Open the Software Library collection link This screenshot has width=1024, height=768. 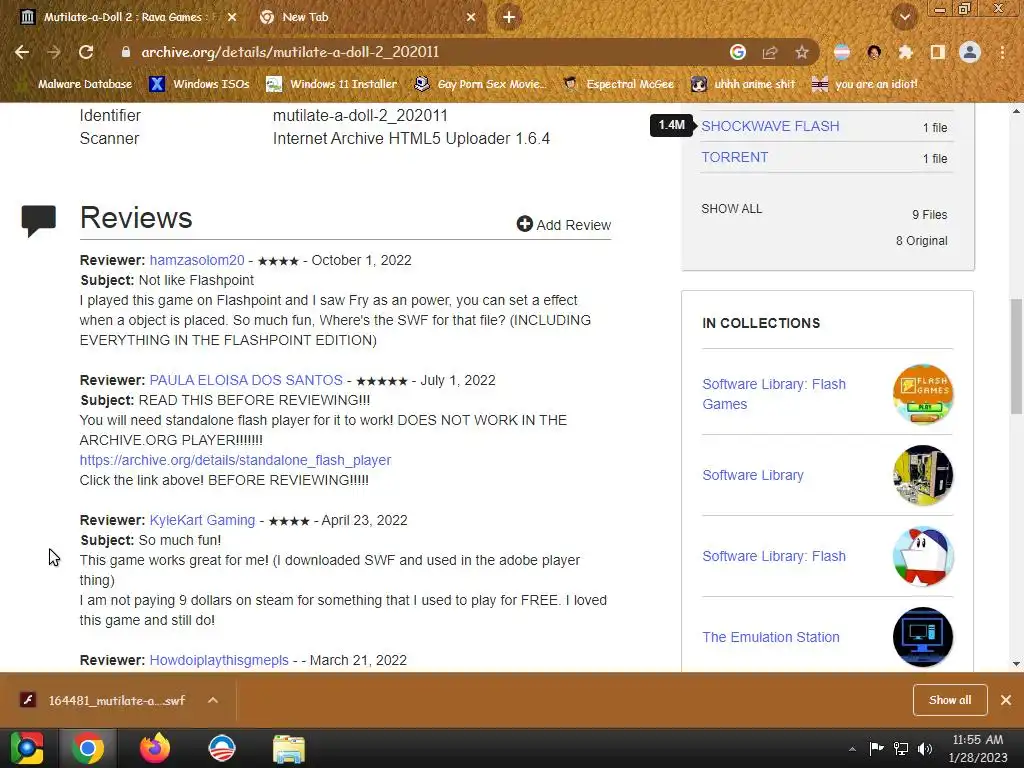[752, 475]
